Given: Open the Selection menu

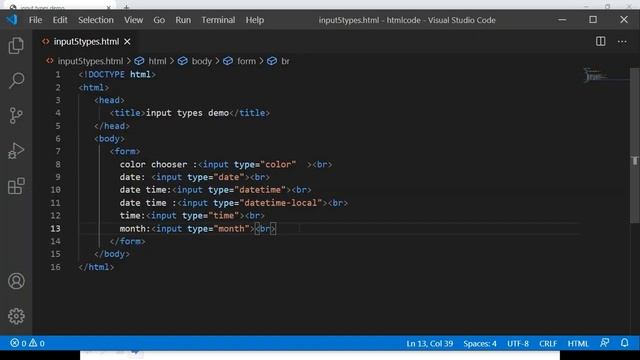Looking at the screenshot, I should [x=96, y=20].
